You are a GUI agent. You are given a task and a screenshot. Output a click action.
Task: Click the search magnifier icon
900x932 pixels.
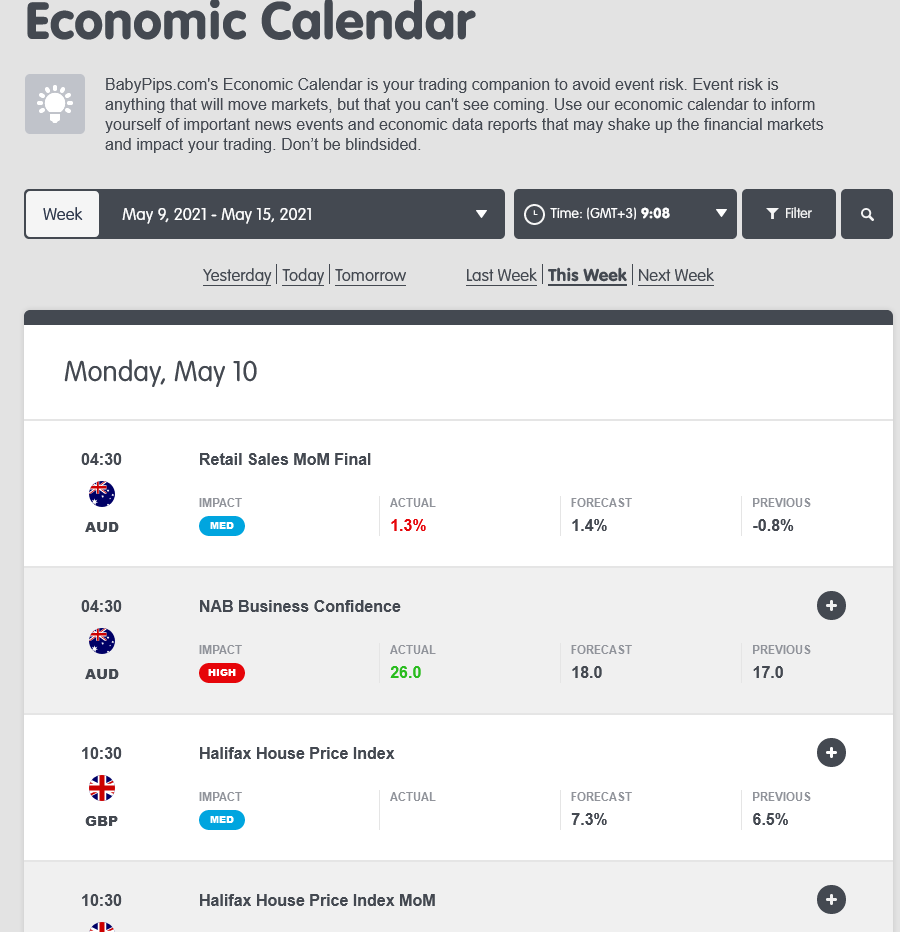click(x=866, y=213)
